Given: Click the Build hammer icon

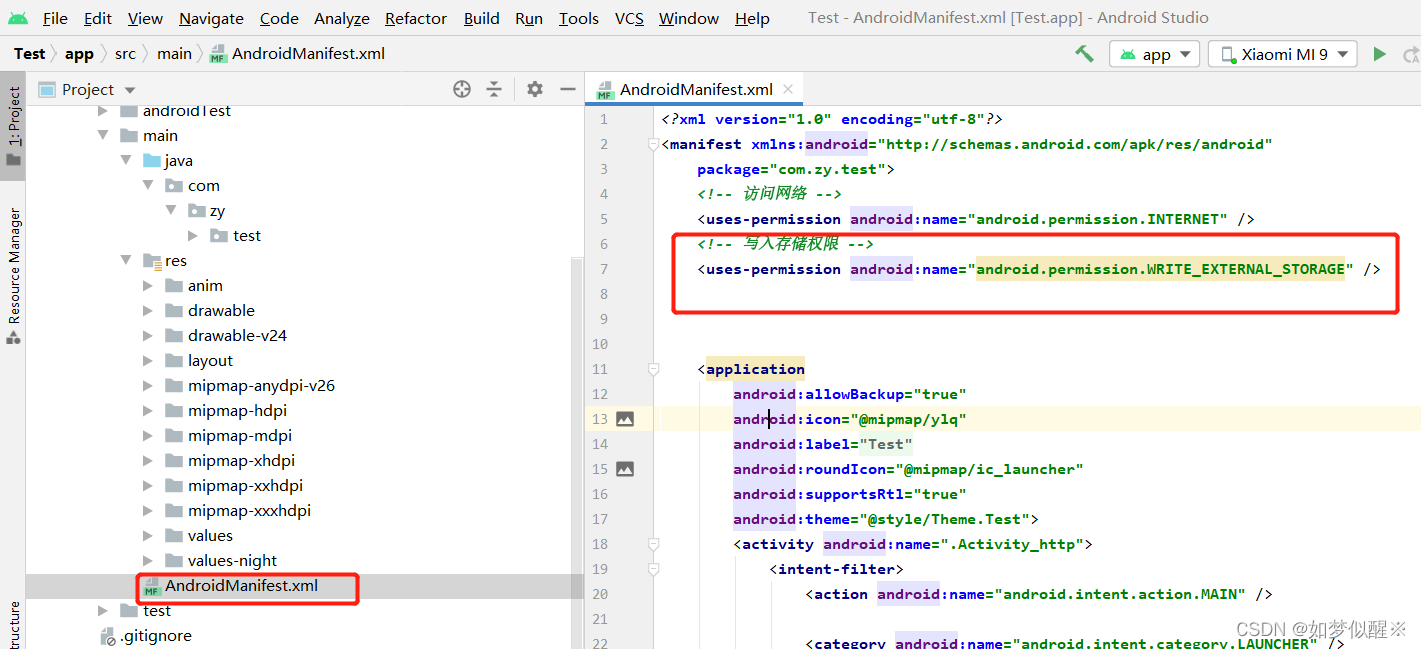Looking at the screenshot, I should pyautogui.click(x=1084, y=54).
